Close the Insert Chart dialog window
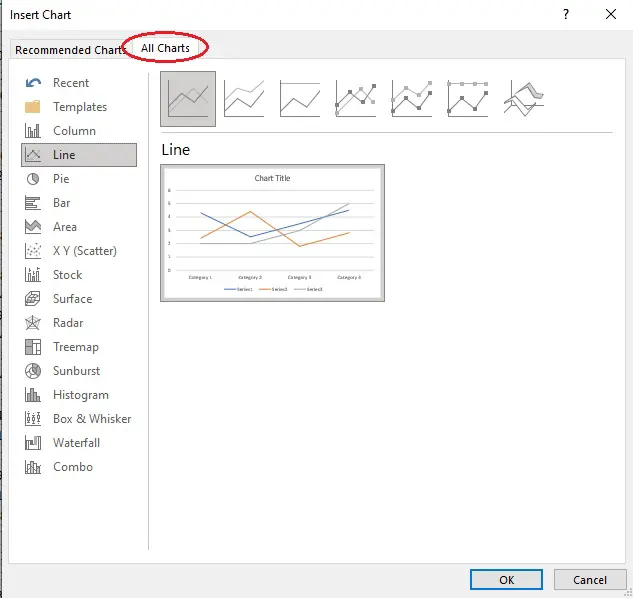Viewport: 633px width, 598px height. coord(611,15)
